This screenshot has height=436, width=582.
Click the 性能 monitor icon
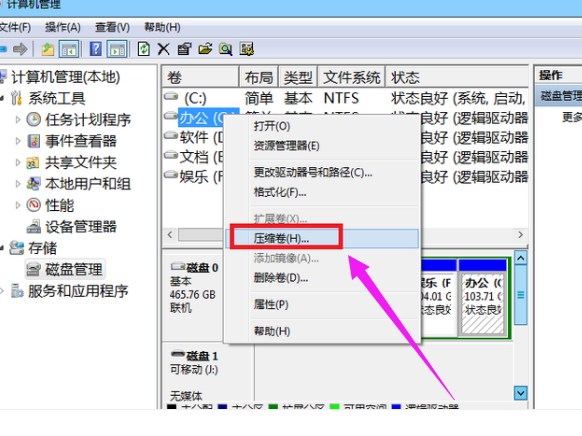tap(33, 205)
